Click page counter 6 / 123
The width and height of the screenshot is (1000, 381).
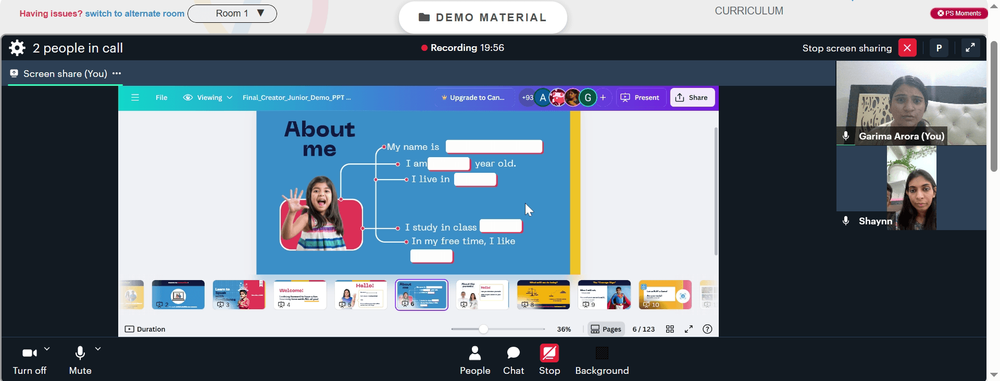click(x=643, y=329)
